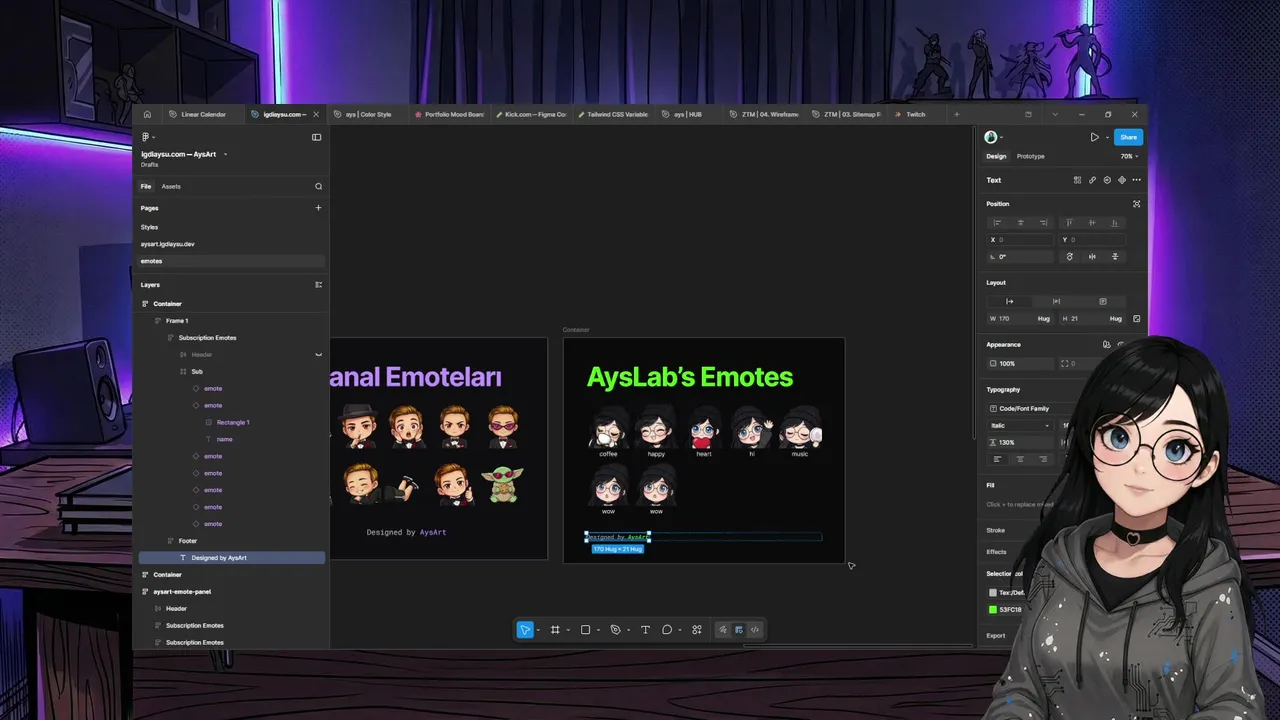1280x720 pixels.
Task: Click the Export section header
Action: [996, 635]
